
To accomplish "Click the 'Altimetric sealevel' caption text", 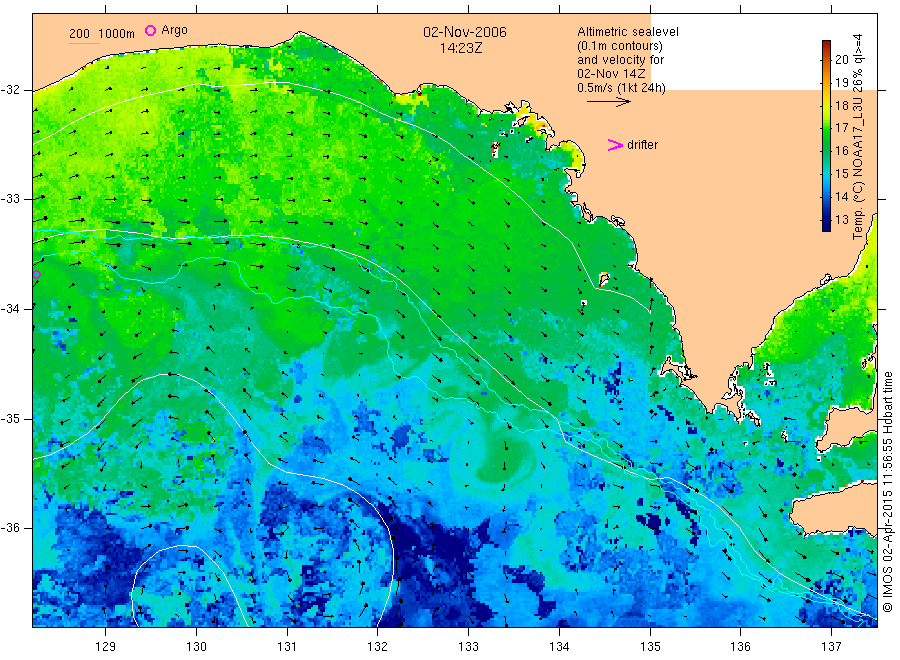I will (628, 32).
